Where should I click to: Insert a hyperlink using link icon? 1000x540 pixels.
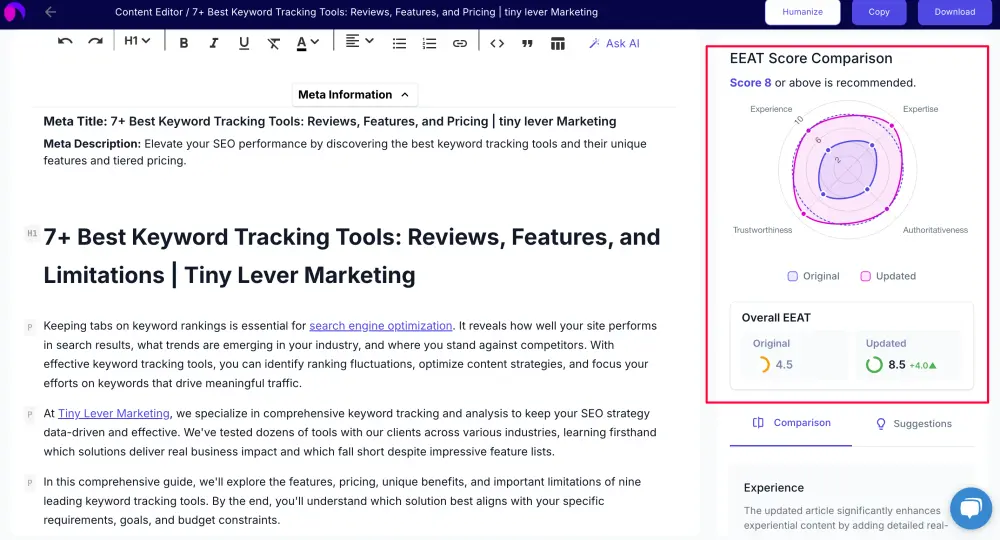coord(459,43)
